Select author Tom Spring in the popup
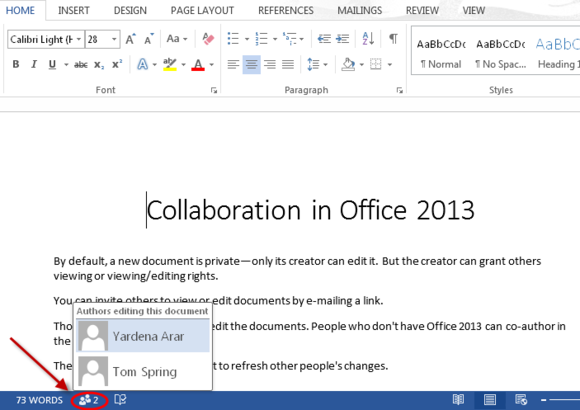The height and width of the screenshot is (410, 580). tap(143, 371)
